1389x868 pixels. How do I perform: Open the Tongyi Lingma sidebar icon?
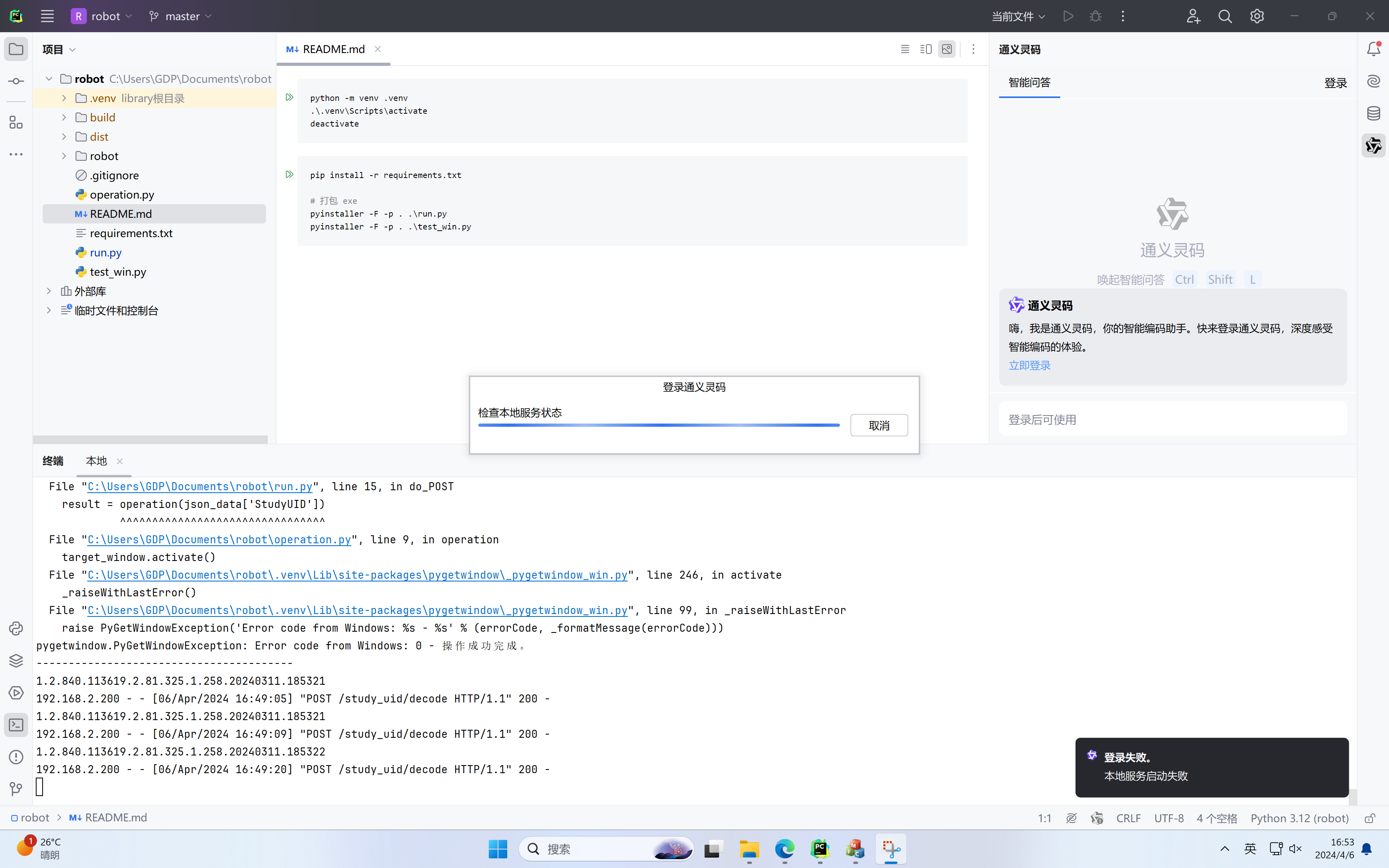coord(1373,145)
